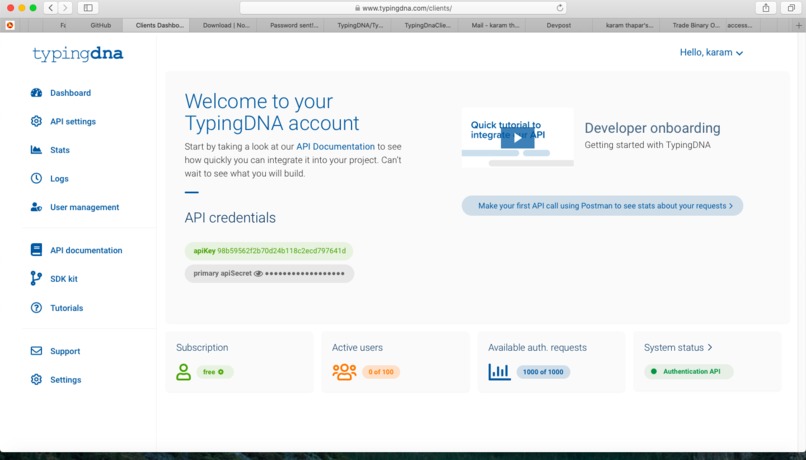806x460 pixels.
Task: Play the quick tutorial video
Action: coord(518,138)
